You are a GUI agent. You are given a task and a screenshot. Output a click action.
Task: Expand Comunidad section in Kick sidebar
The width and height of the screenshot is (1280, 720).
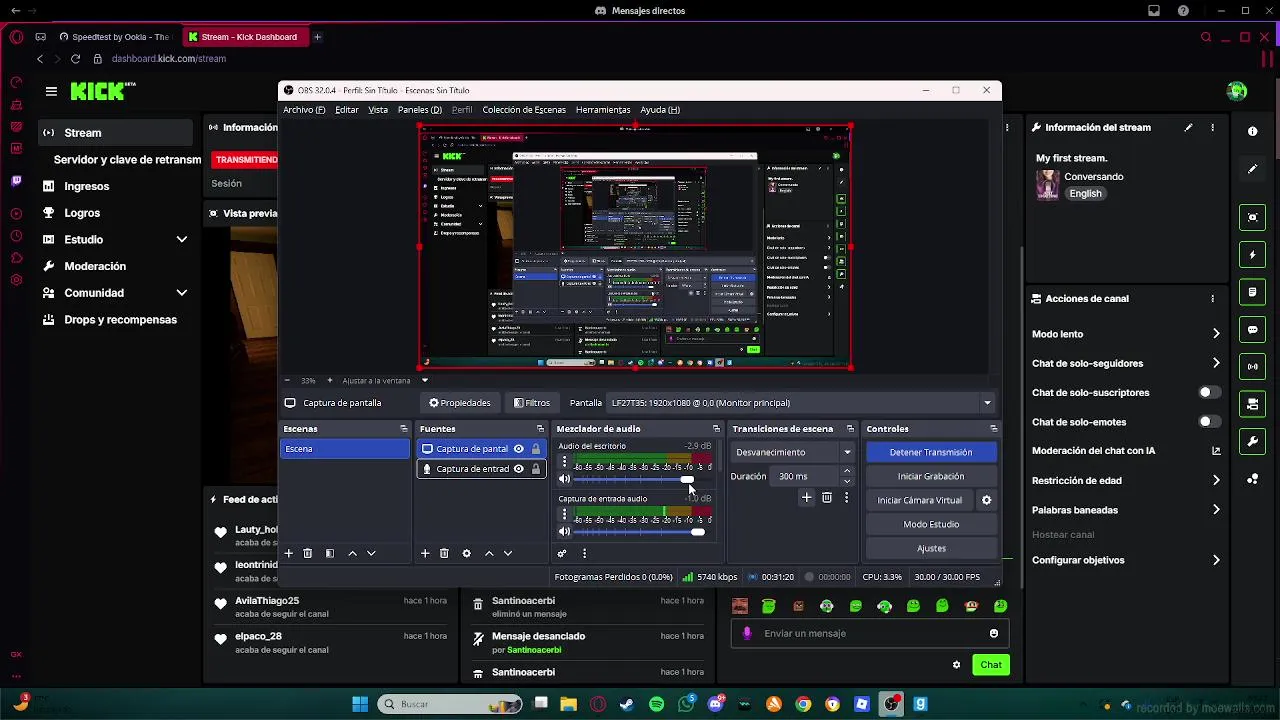tap(181, 293)
